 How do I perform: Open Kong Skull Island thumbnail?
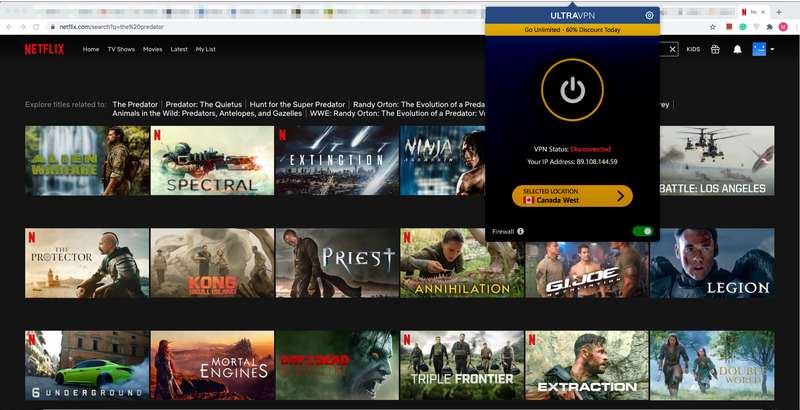tap(212, 263)
